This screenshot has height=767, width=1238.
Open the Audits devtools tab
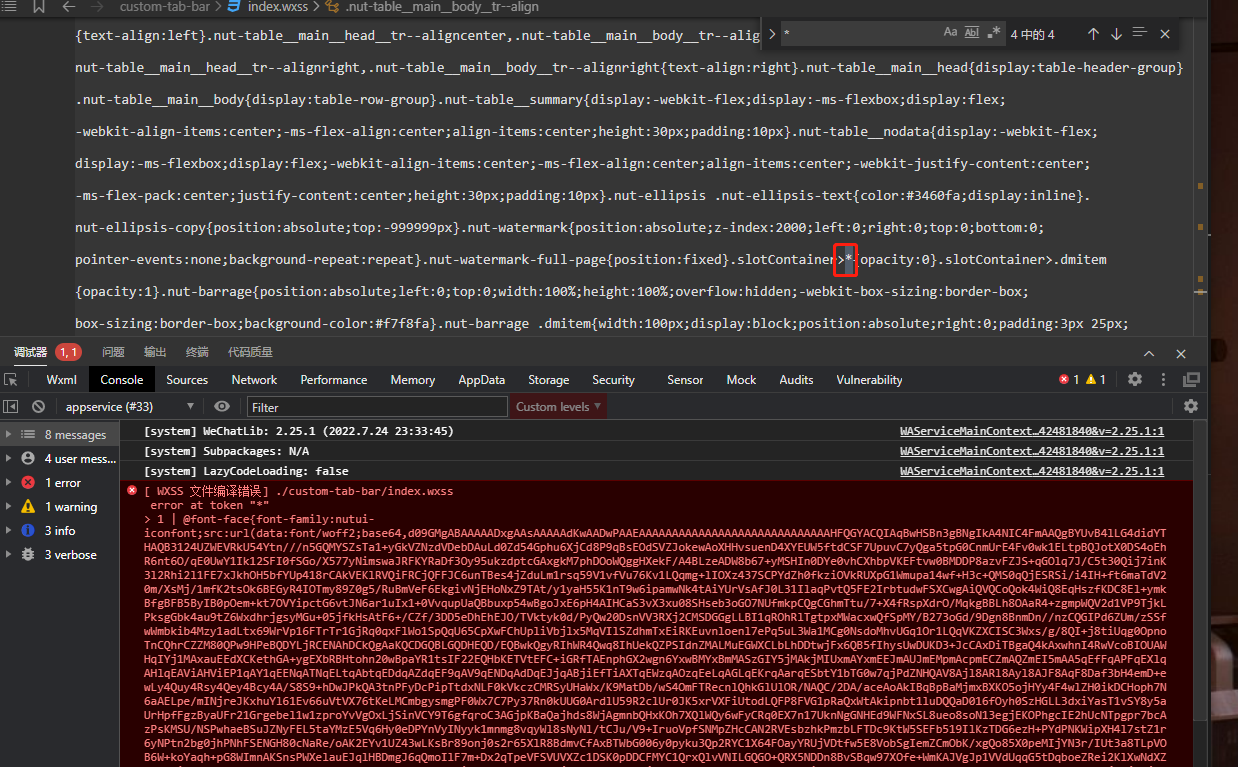(796, 380)
